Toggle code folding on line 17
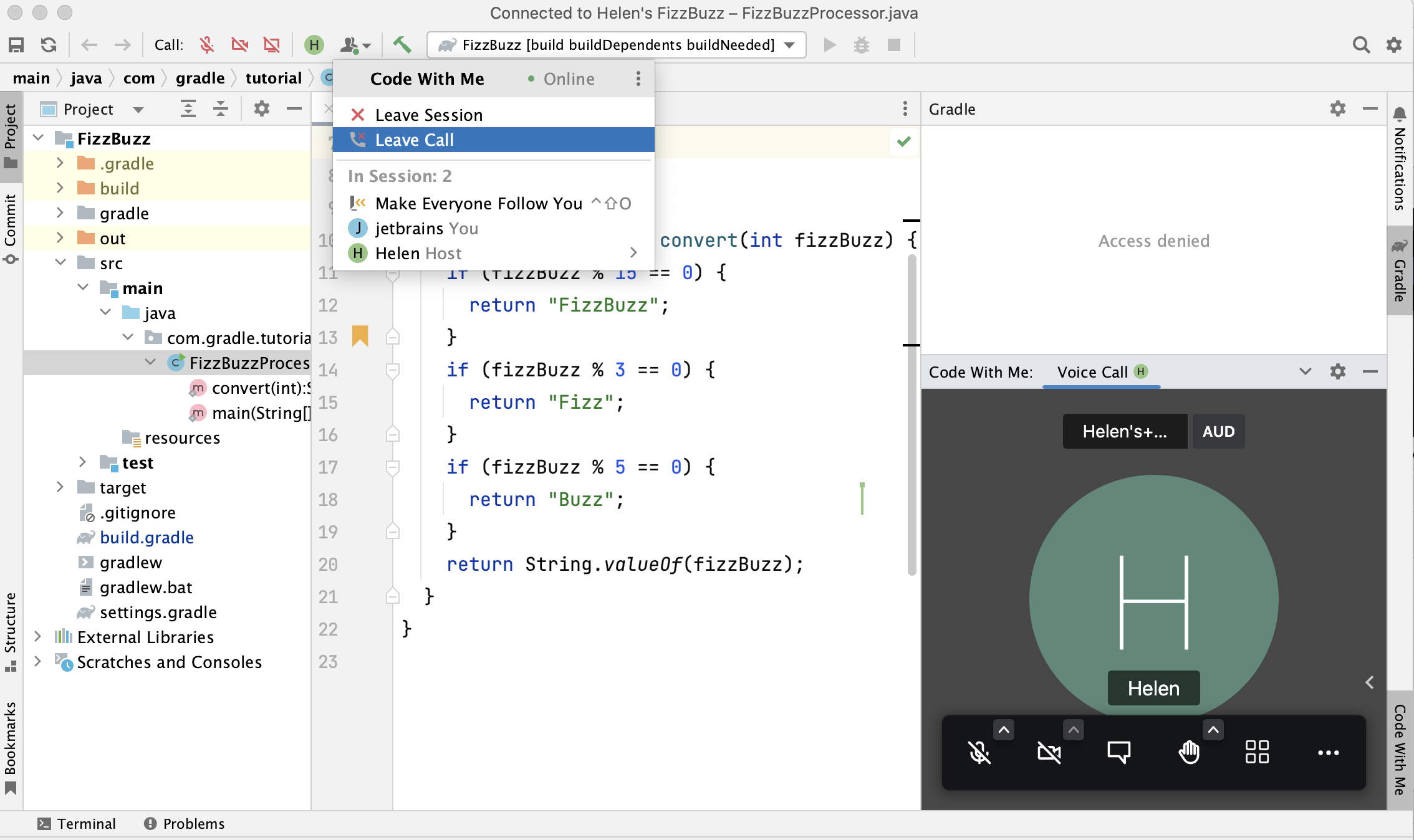Viewport: 1414px width, 840px height. (393, 467)
